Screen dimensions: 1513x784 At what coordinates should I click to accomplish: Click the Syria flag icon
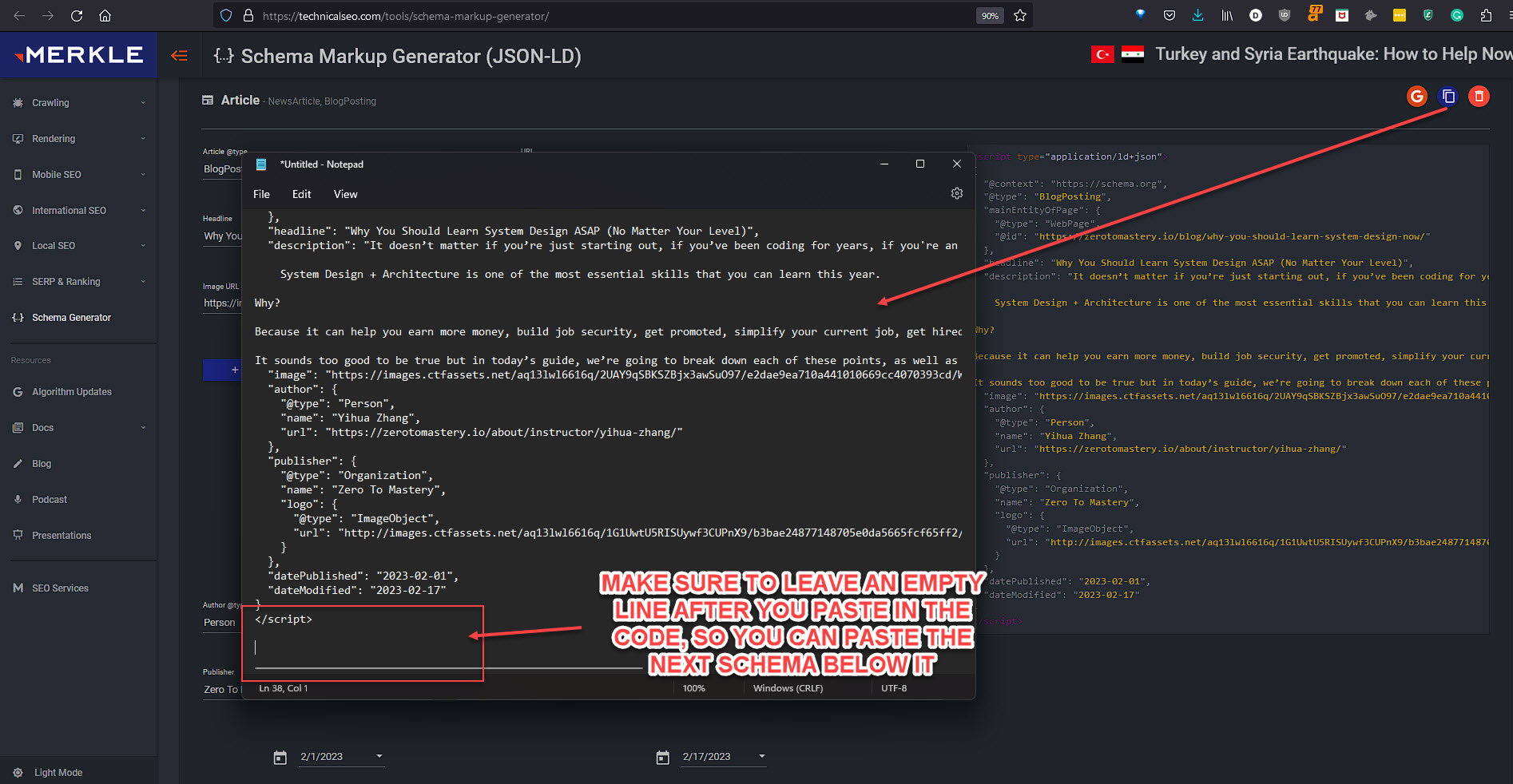point(1133,54)
